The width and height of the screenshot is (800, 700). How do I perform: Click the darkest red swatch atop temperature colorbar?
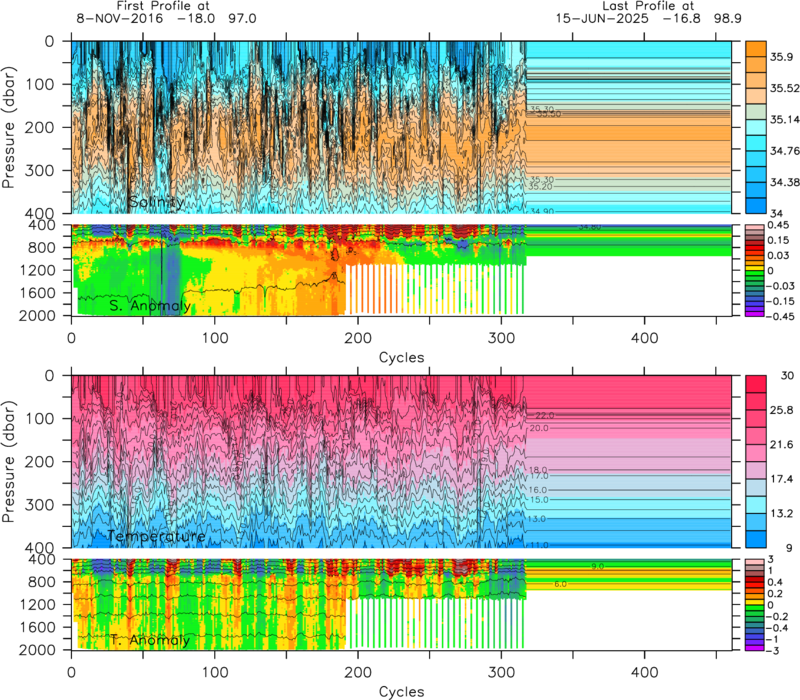[x=756, y=384]
